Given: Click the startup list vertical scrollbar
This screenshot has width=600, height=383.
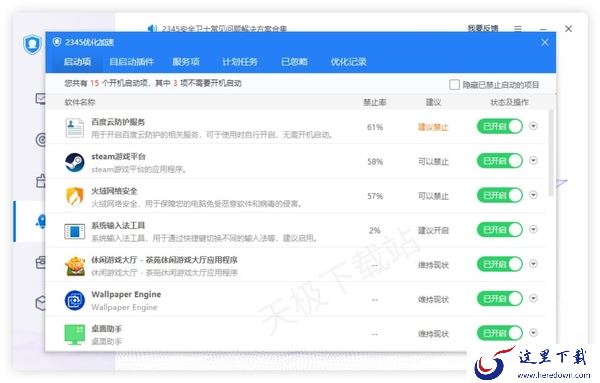Looking at the screenshot, I should pos(551,153).
